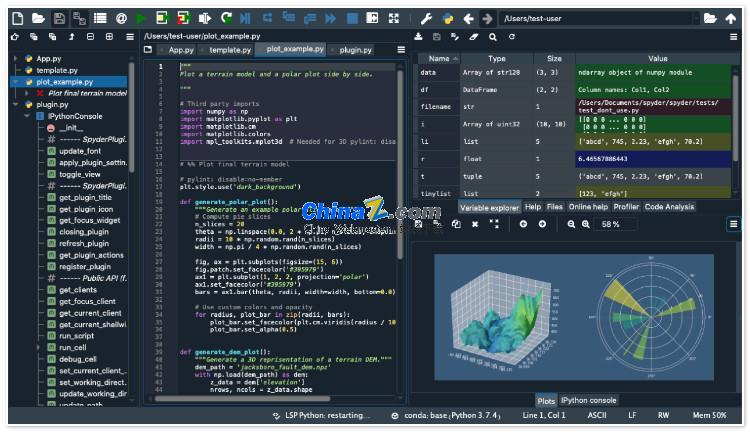Open the Preferences wrench icon
This screenshot has height=432, width=750.
425,18
